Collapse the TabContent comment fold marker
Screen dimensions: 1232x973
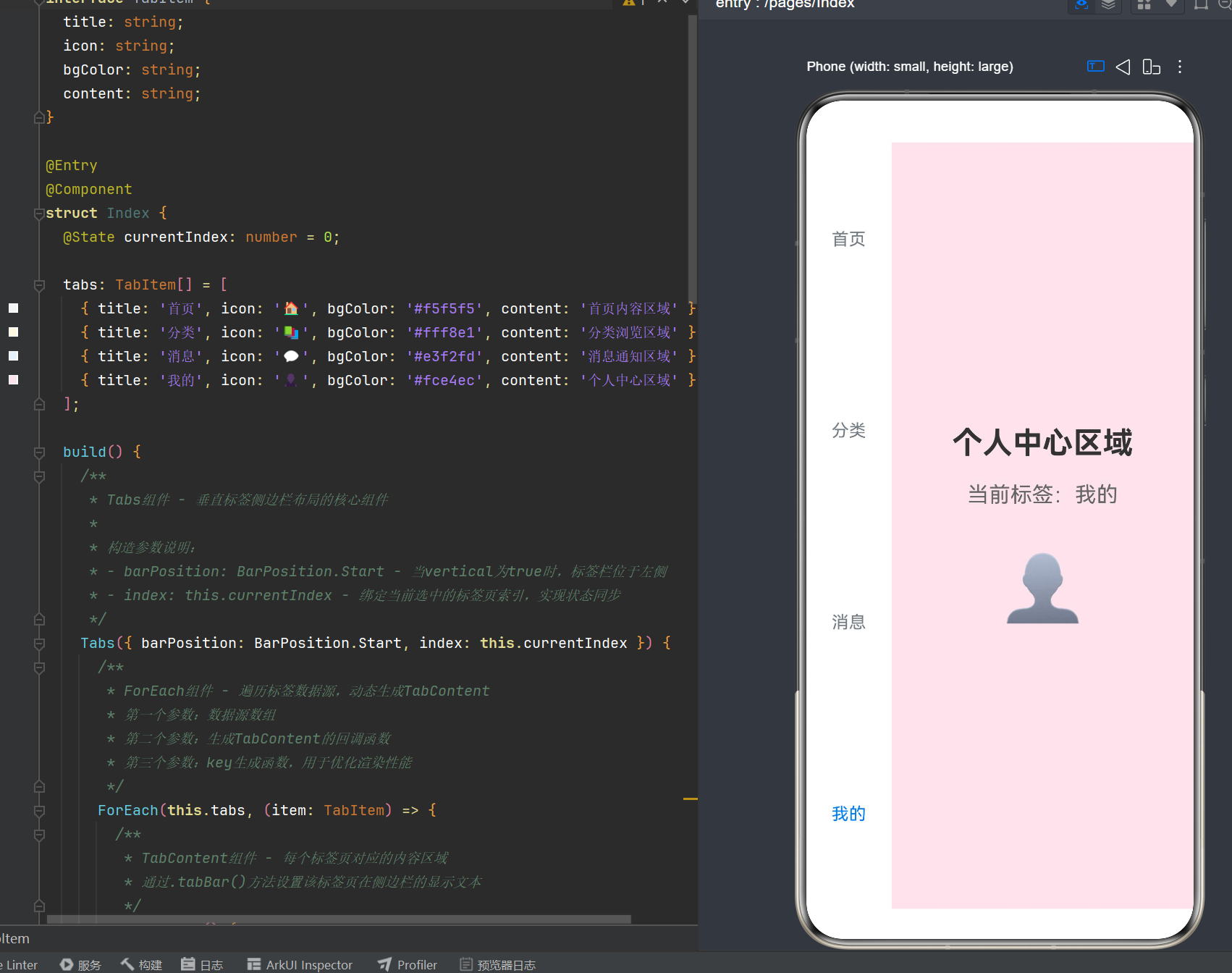[x=39, y=835]
